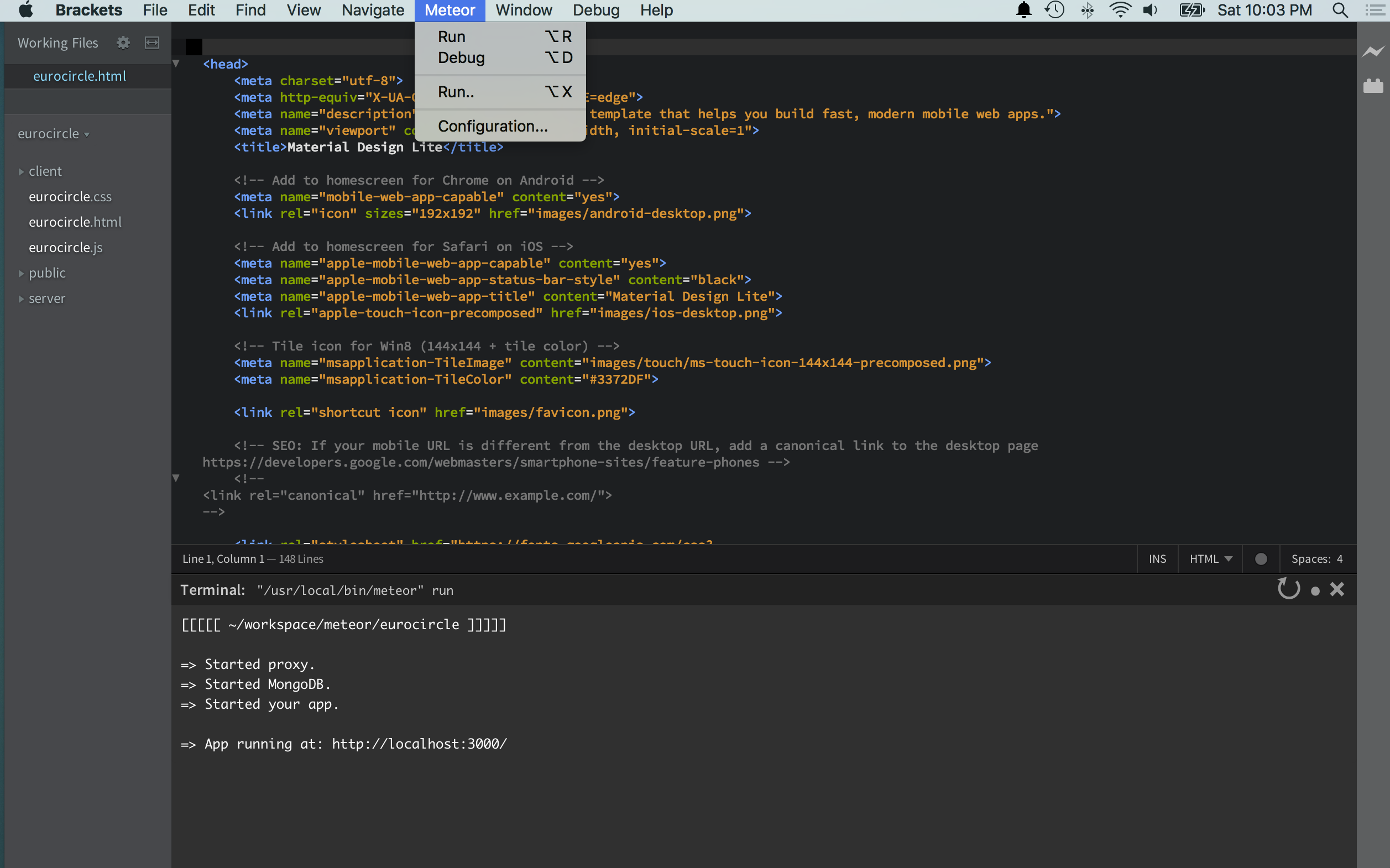Viewport: 1390px width, 868px height.
Task: Click the Line 1, Column 1 cursor indicator
Action: click(x=223, y=558)
